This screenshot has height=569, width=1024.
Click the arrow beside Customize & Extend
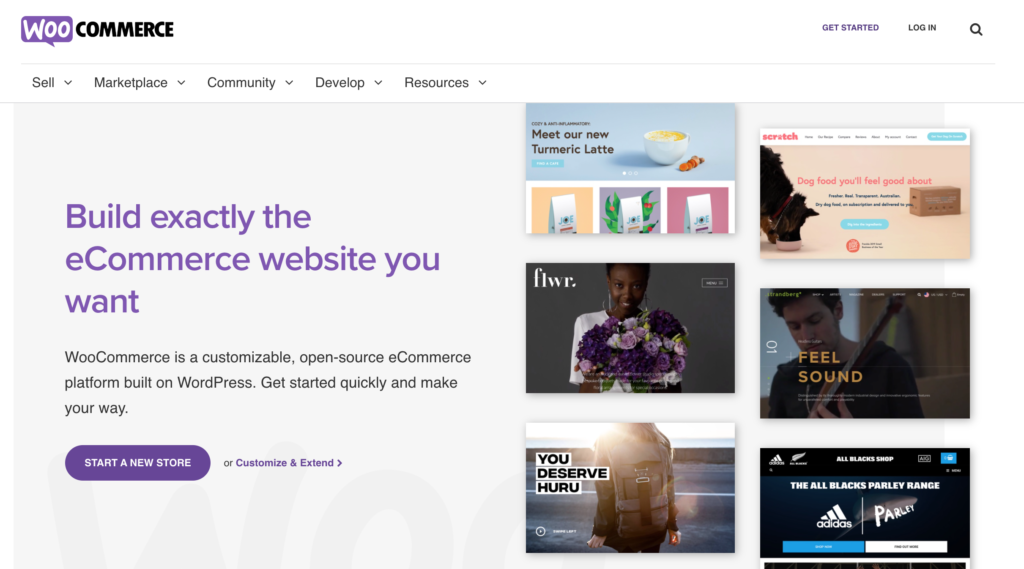[340, 463]
